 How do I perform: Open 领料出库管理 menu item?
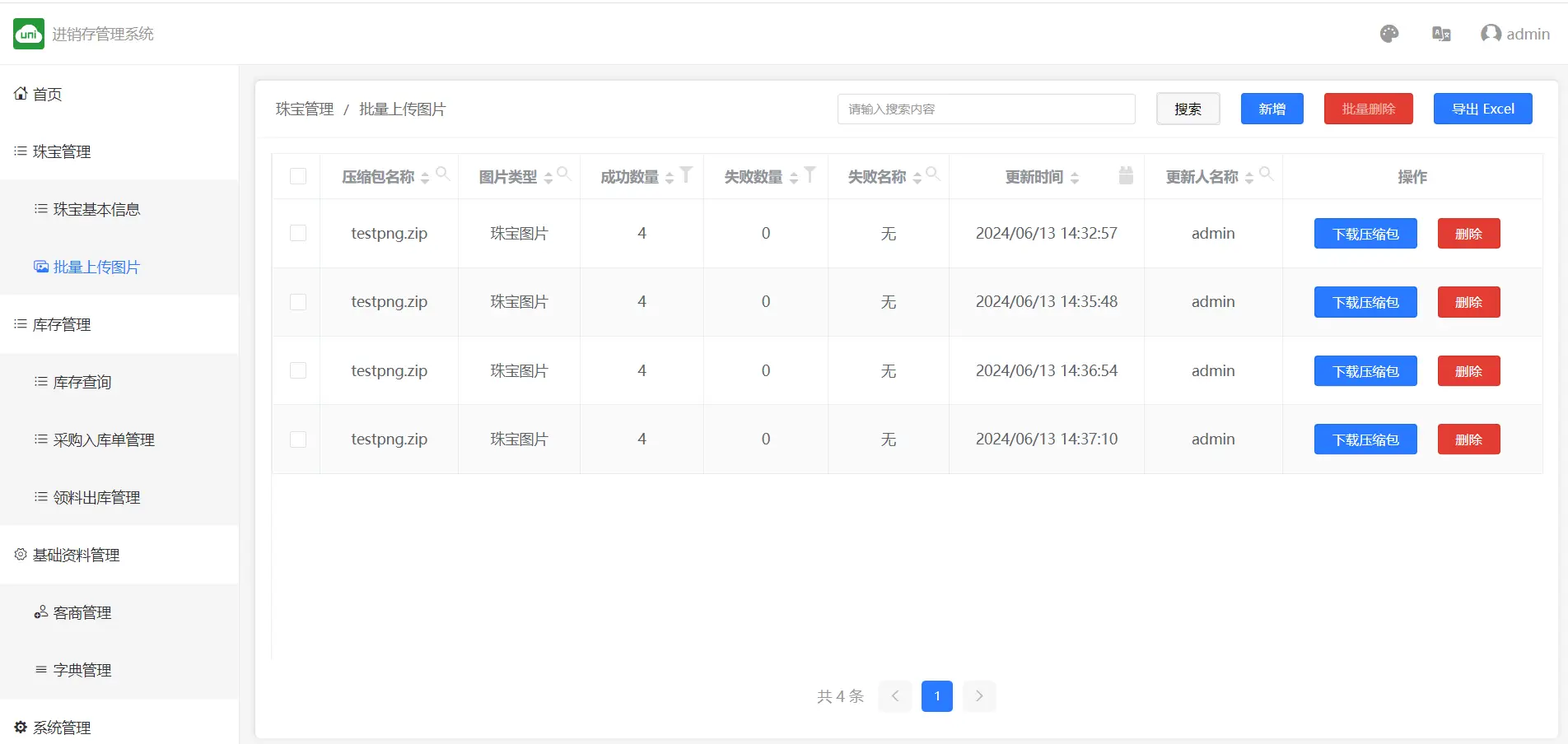coord(119,497)
